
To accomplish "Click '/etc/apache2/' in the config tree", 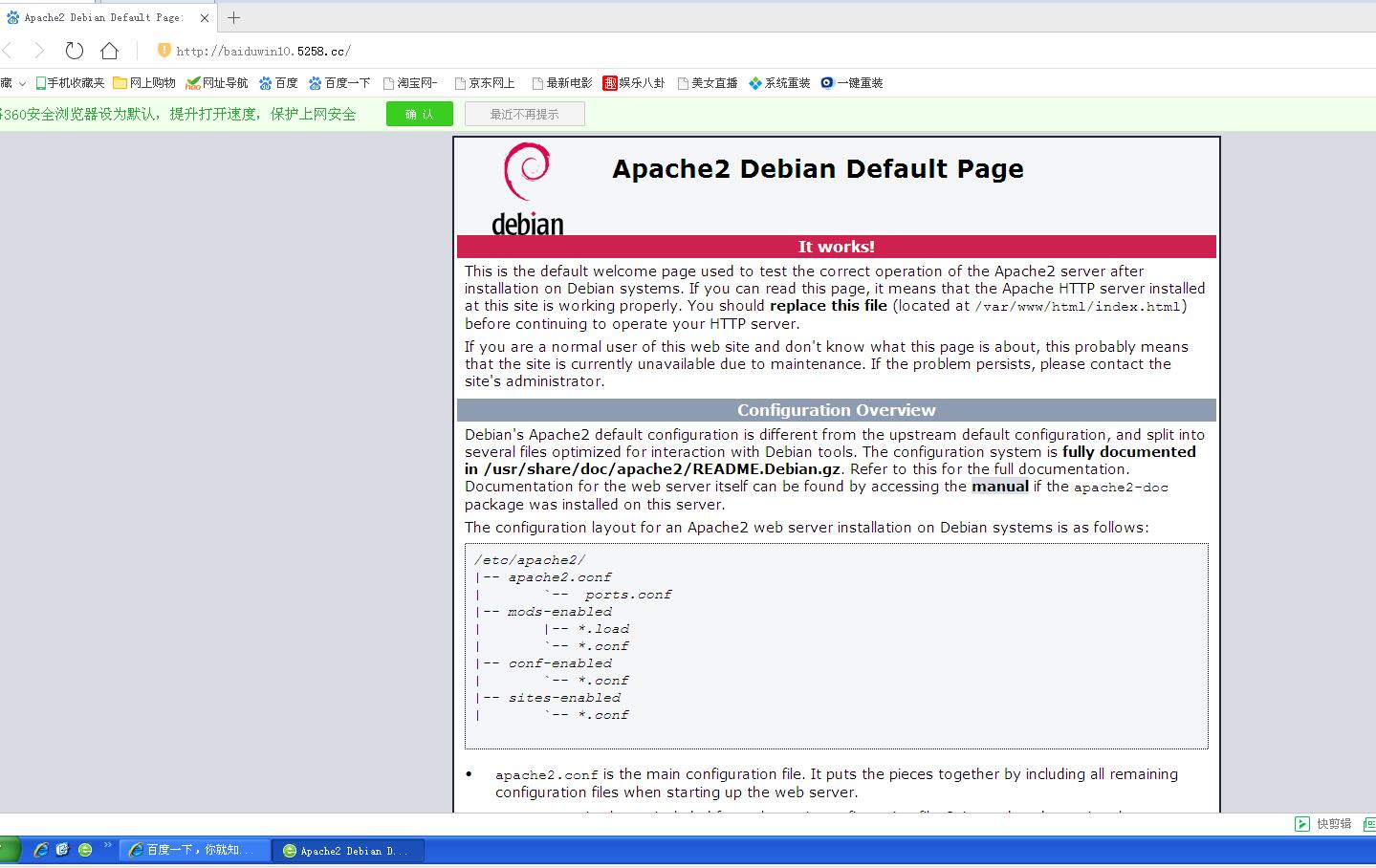I will [530, 560].
